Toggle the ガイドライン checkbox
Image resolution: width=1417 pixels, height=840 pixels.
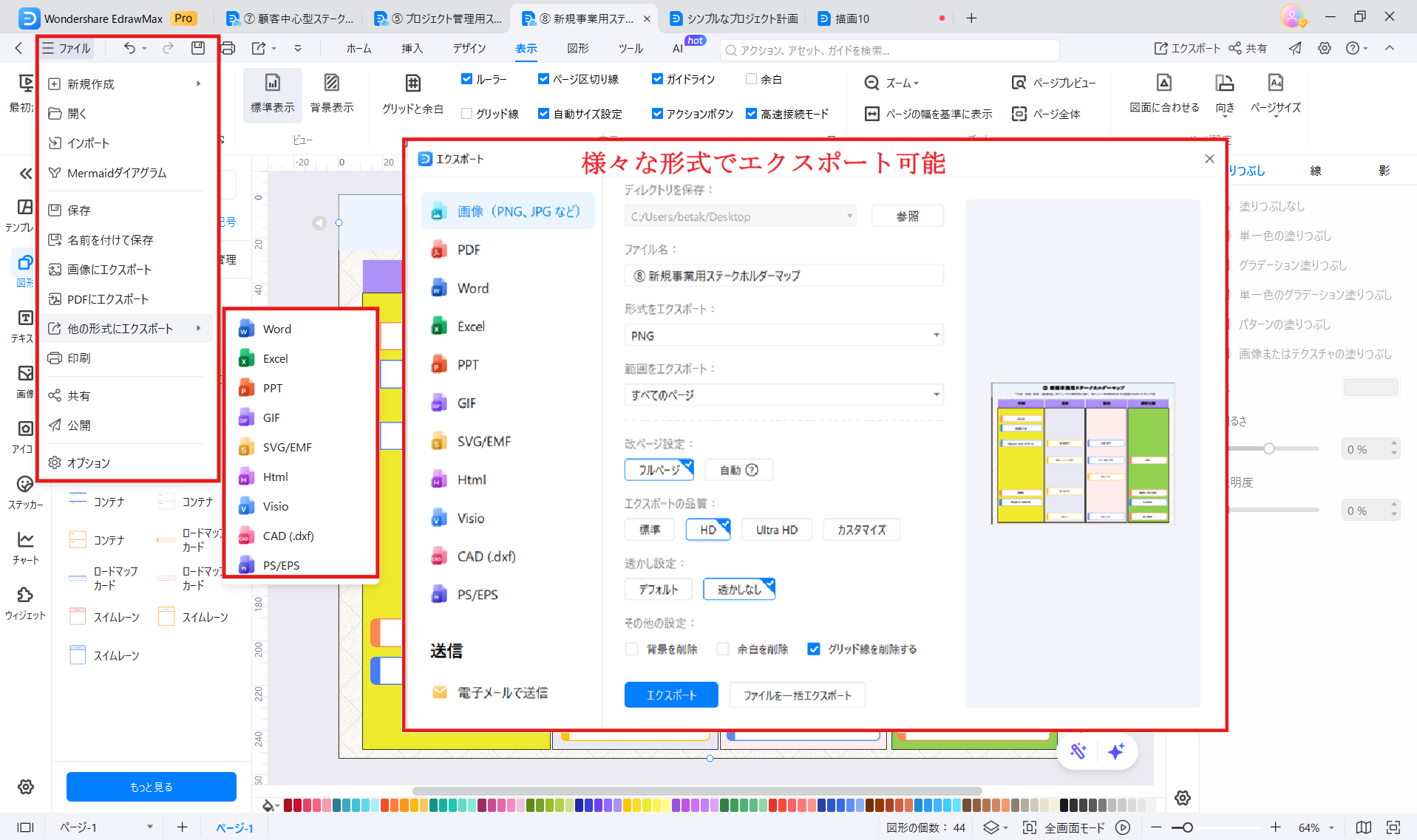[x=657, y=79]
